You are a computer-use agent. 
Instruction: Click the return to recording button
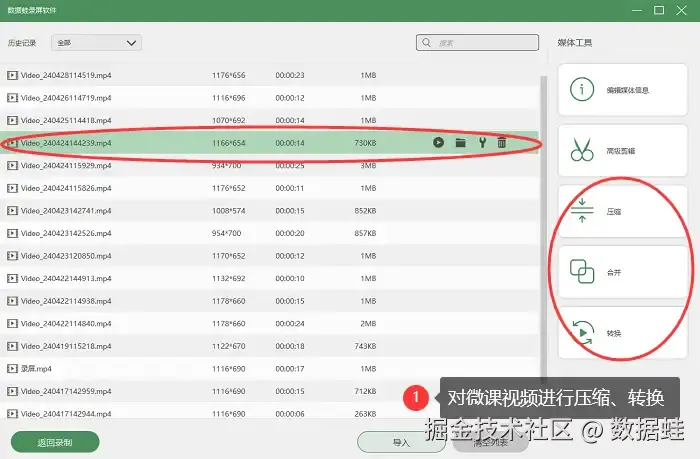point(55,442)
